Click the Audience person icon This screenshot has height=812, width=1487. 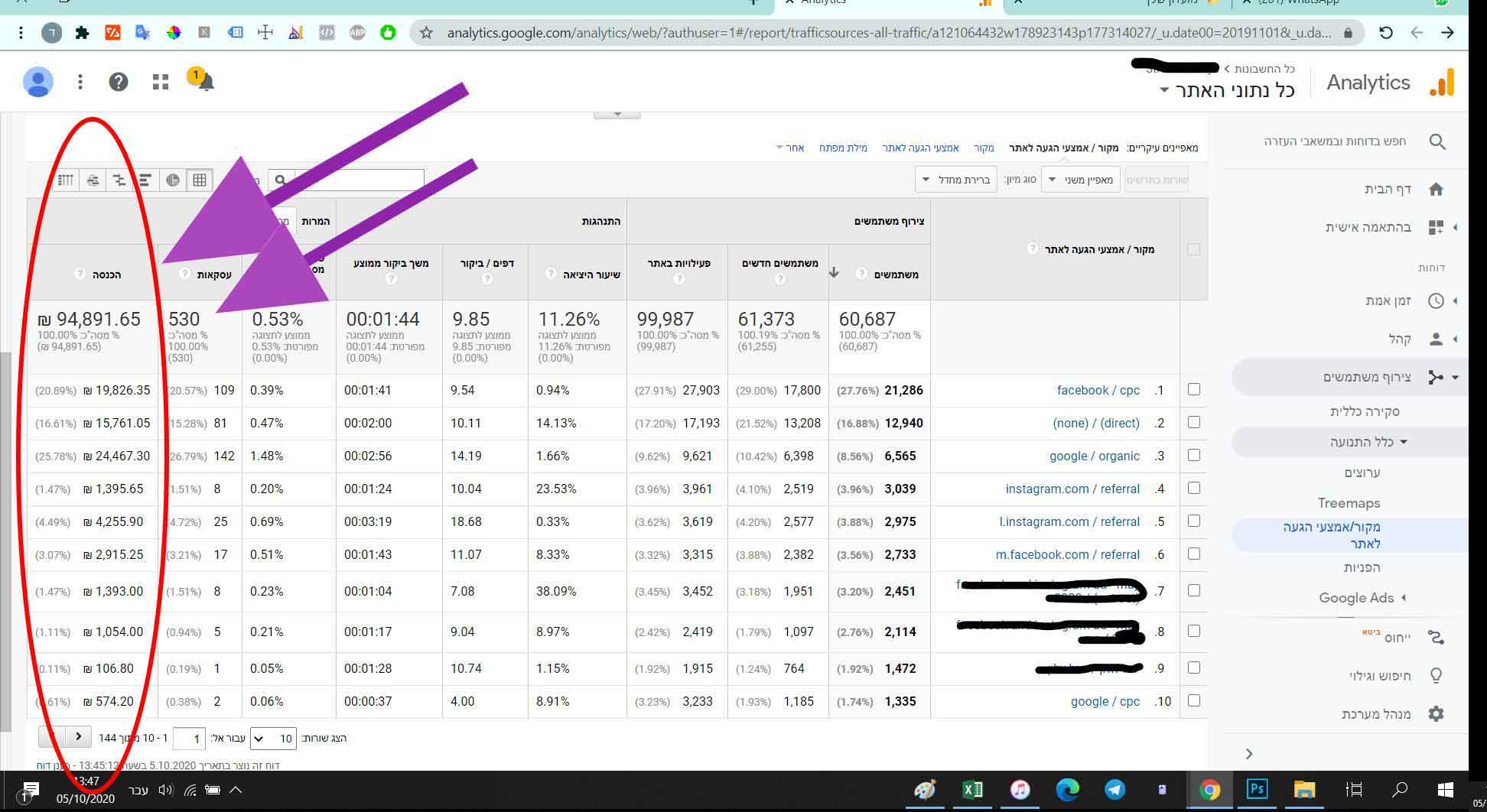click(1437, 339)
